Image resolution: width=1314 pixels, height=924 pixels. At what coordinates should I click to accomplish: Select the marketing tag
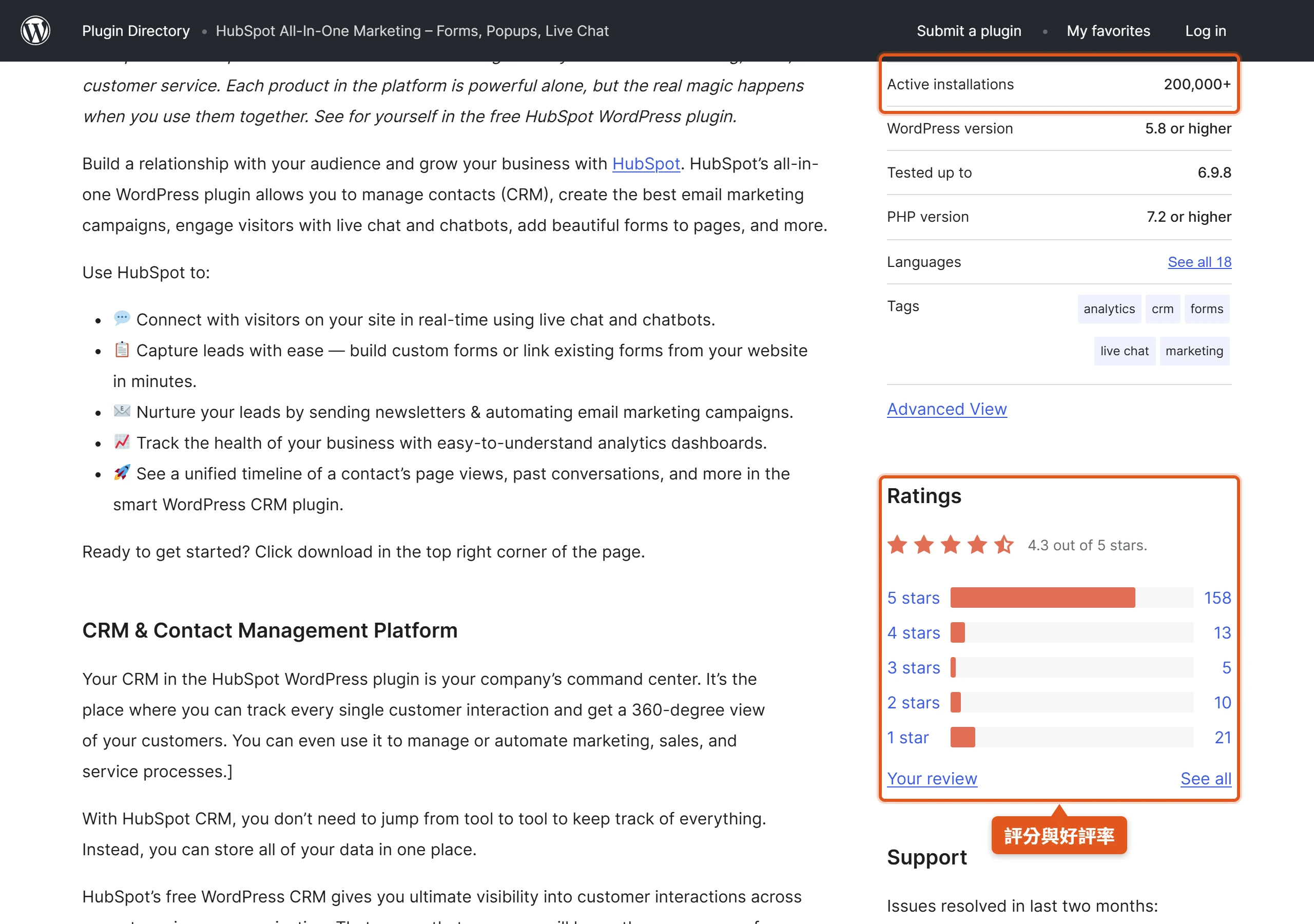pos(1194,351)
